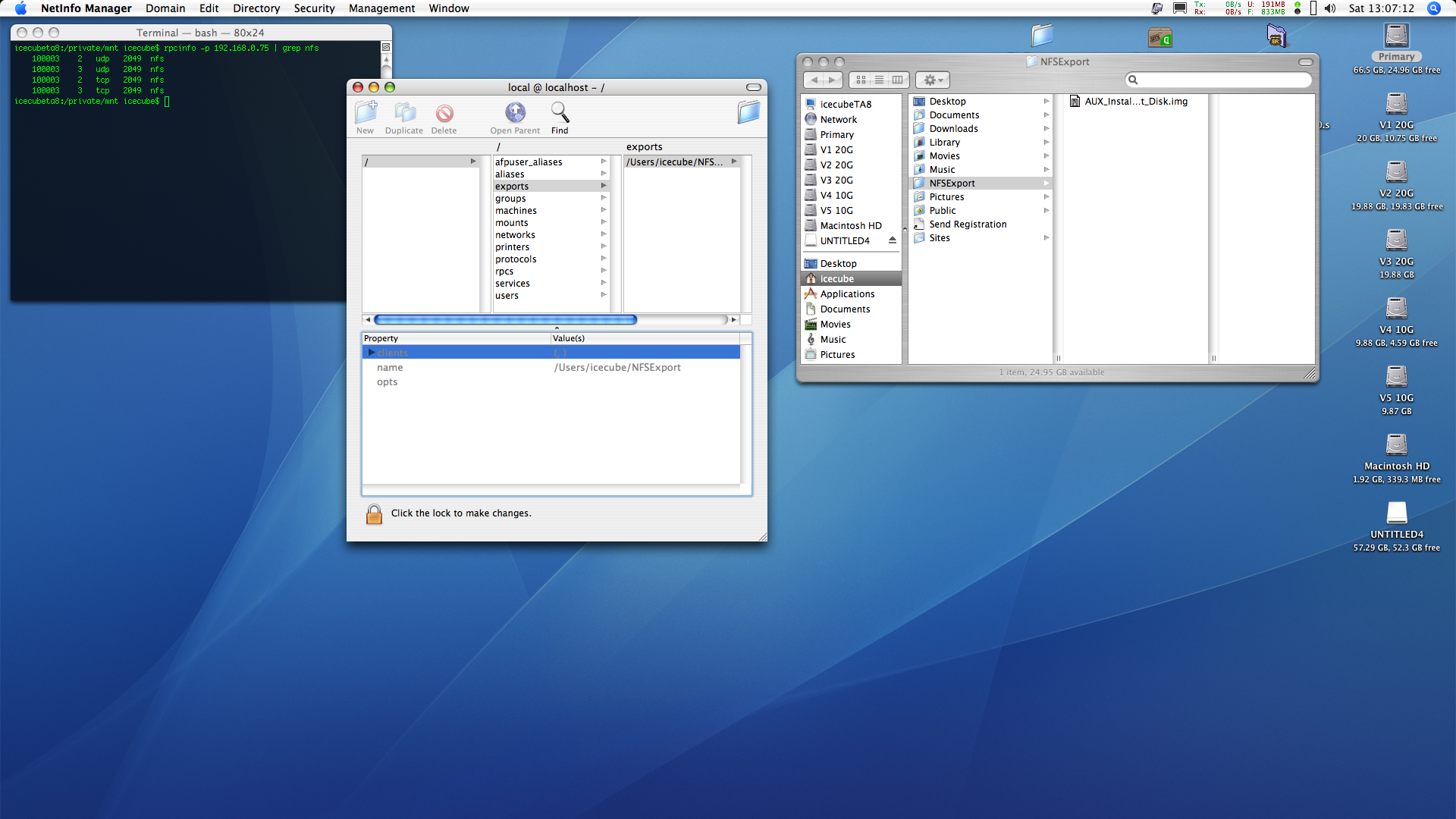Click the Finder search field
The image size is (1456, 819).
click(1219, 80)
